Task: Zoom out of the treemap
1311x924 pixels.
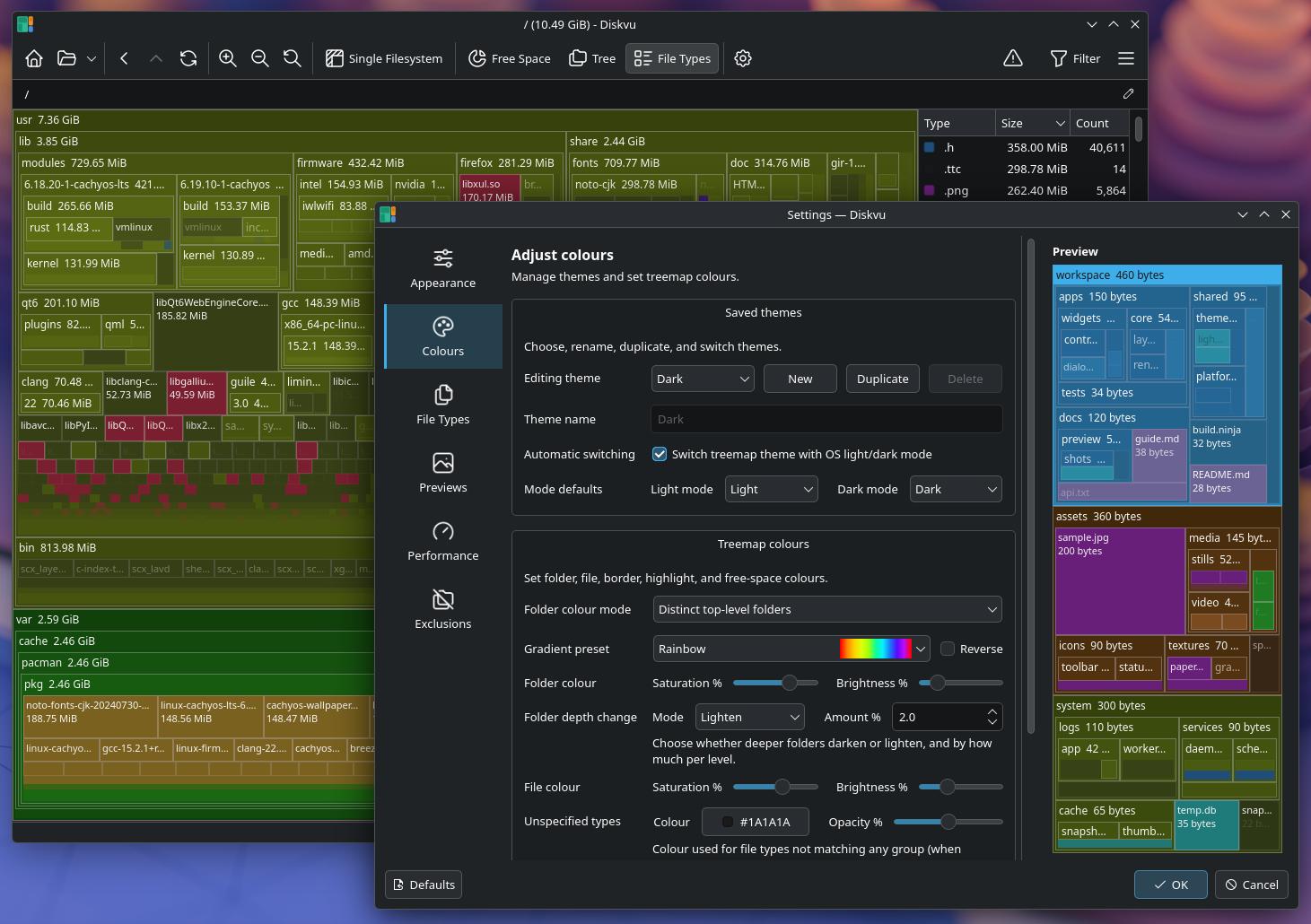Action: [260, 58]
